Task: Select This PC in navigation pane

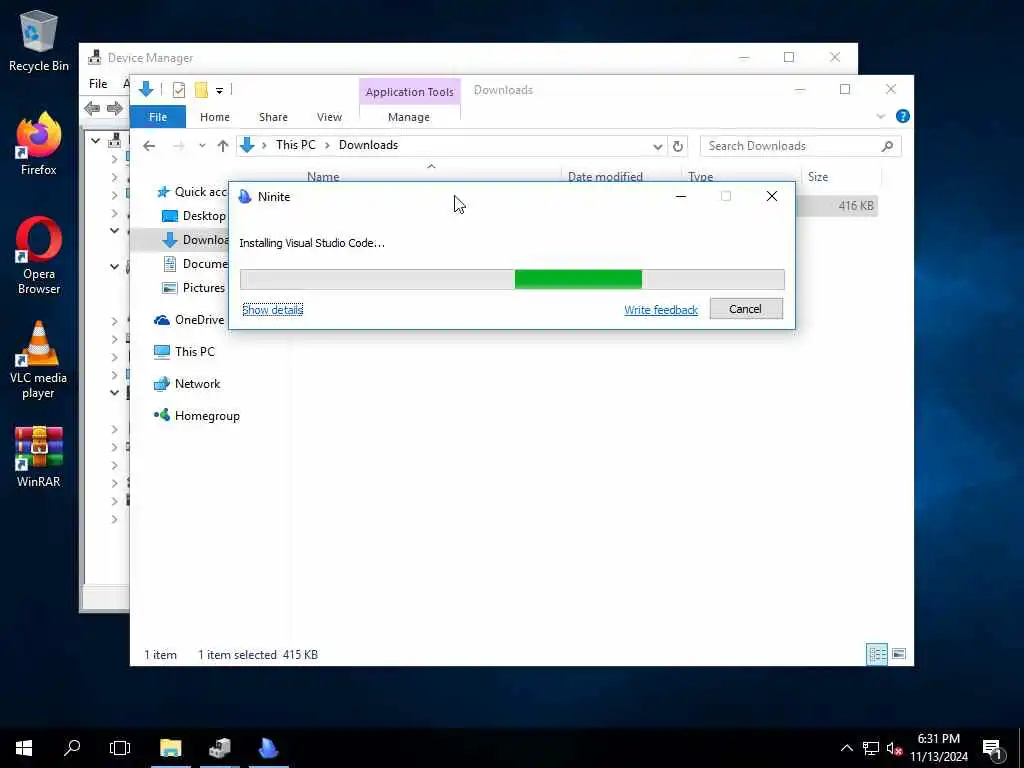Action: (x=184, y=351)
